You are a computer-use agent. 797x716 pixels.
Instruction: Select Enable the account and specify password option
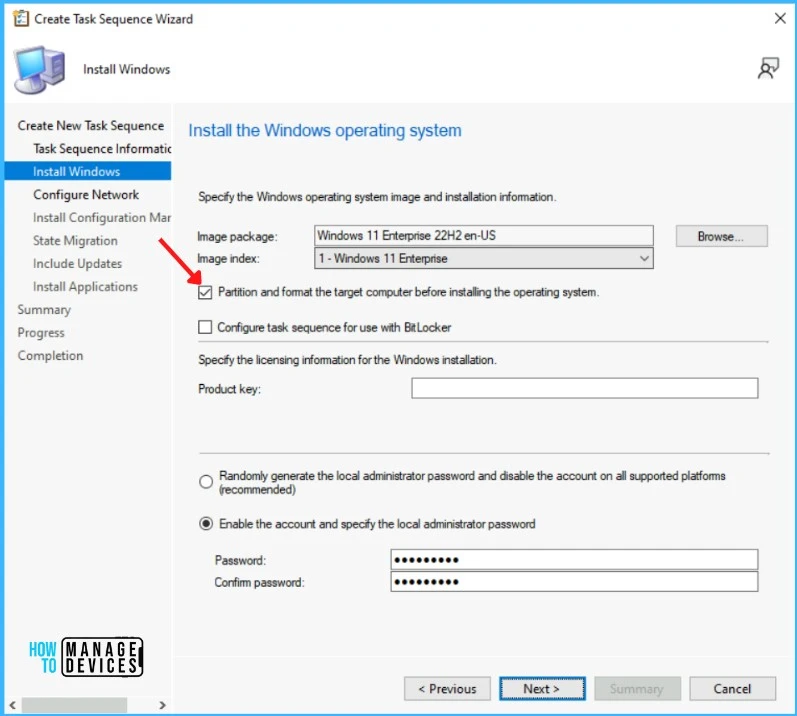(206, 523)
